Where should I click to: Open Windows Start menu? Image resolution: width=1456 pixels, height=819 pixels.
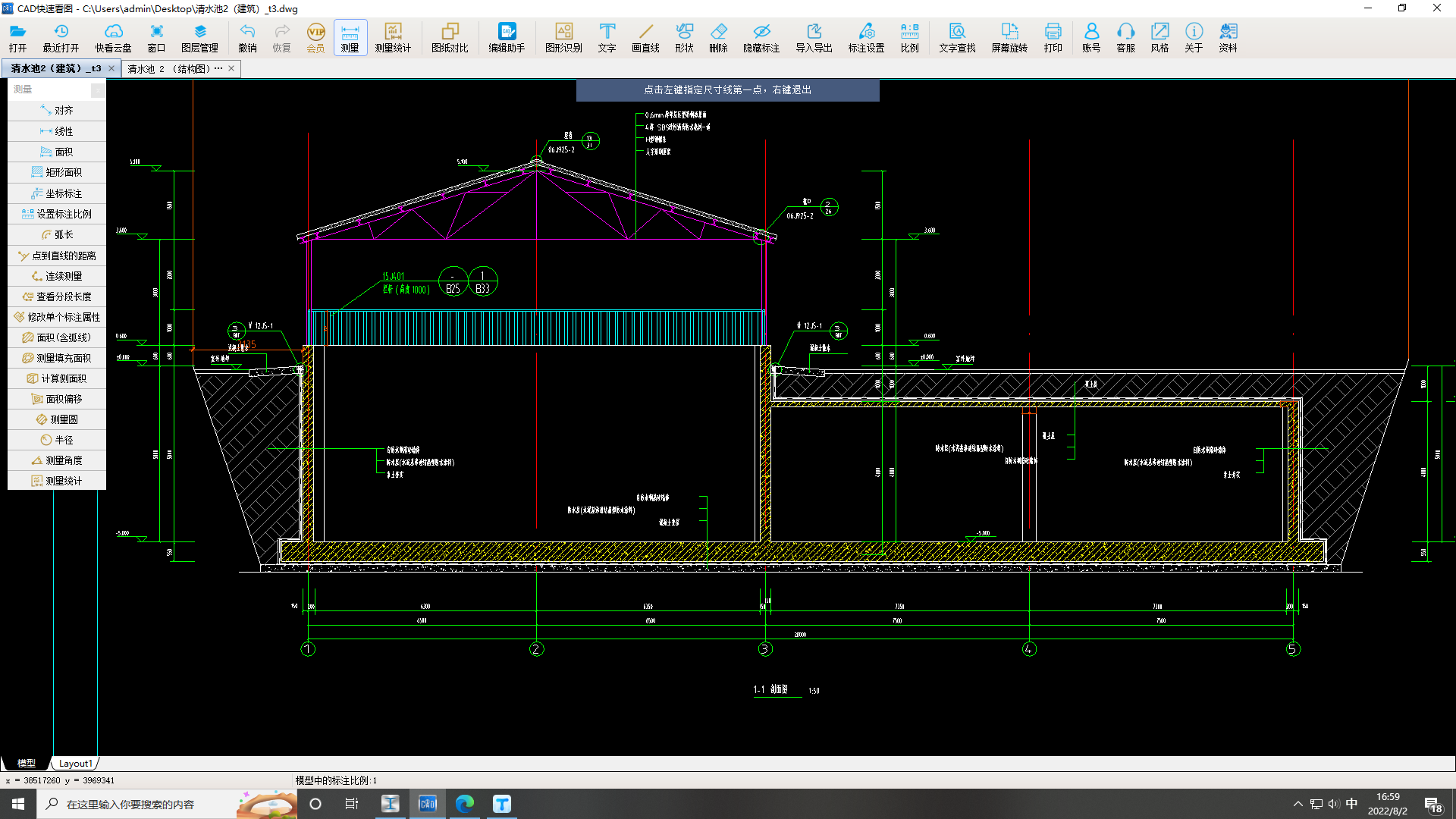click(x=18, y=804)
